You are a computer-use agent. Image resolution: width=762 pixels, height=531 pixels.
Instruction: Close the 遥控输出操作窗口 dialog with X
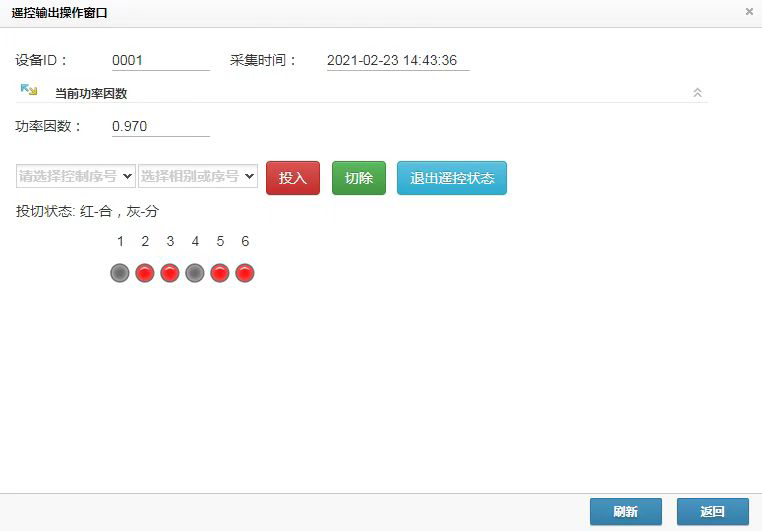[749, 12]
